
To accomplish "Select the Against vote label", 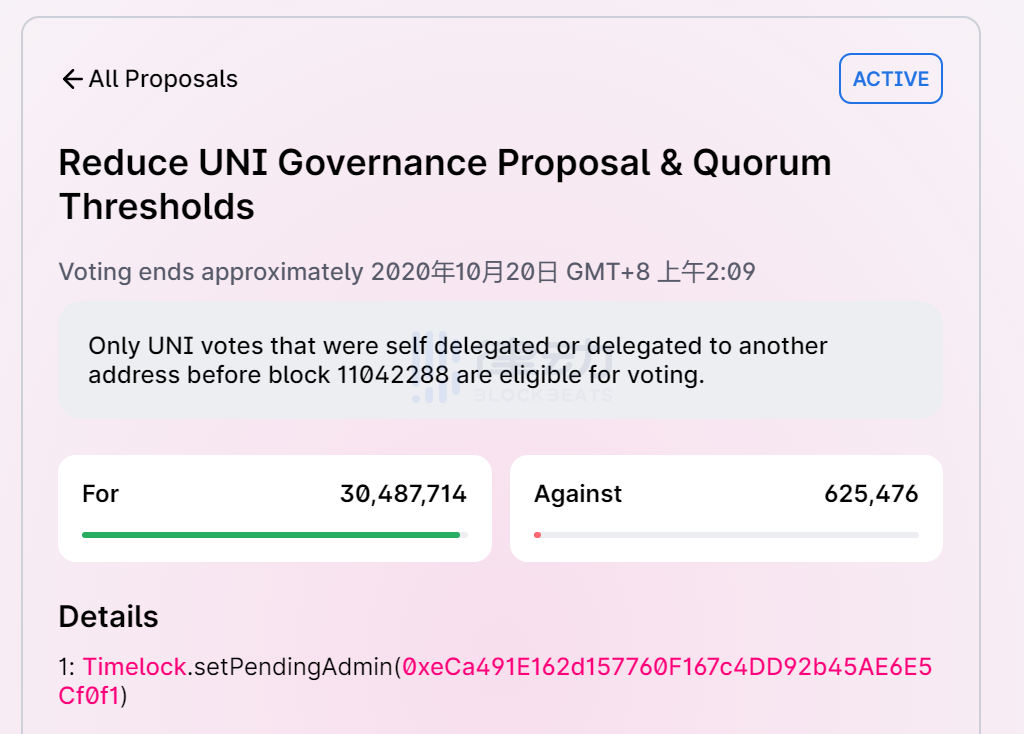I will click(x=578, y=494).
